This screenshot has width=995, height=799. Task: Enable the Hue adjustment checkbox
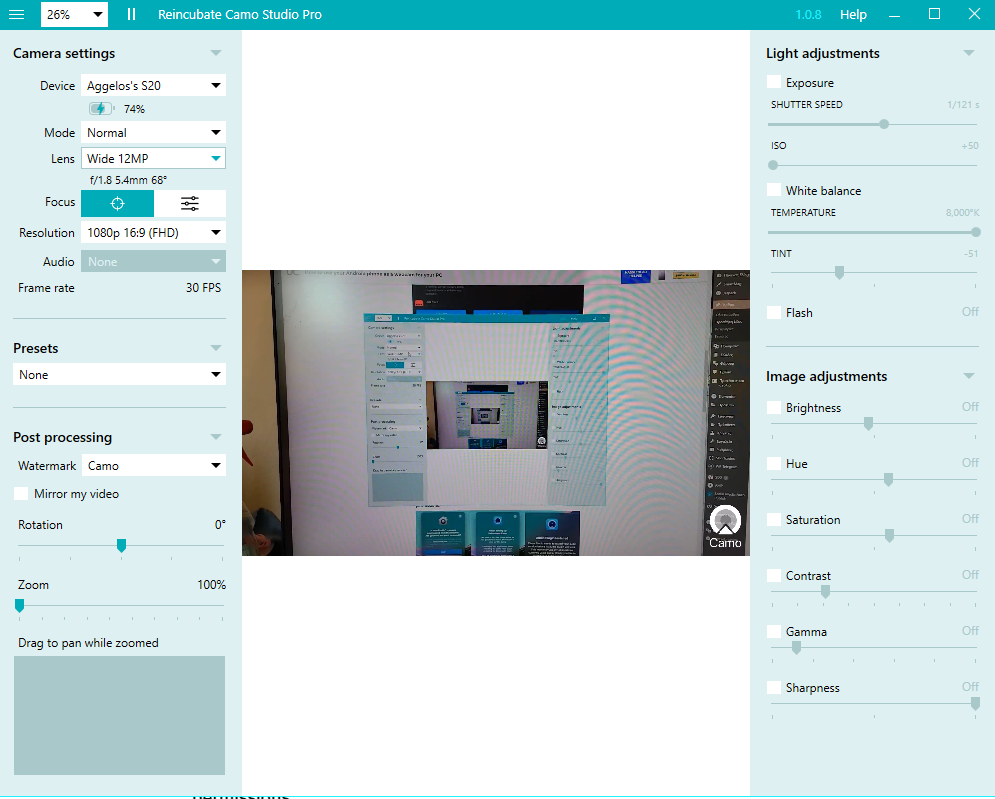pos(774,463)
